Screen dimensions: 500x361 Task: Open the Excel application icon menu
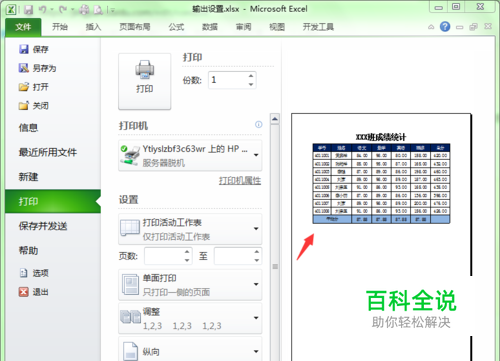(11, 9)
